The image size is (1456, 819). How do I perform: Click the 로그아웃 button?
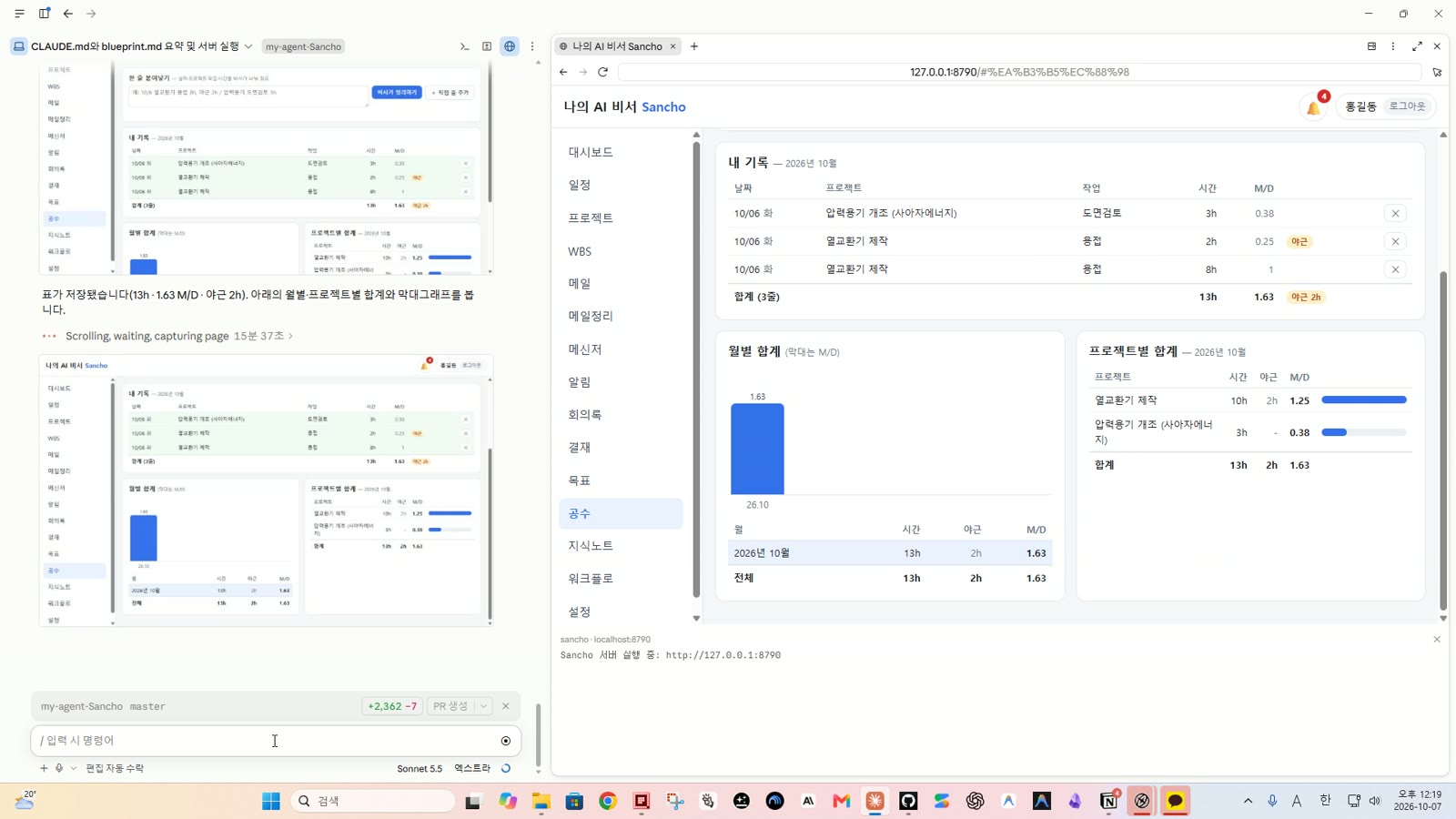pyautogui.click(x=1407, y=106)
